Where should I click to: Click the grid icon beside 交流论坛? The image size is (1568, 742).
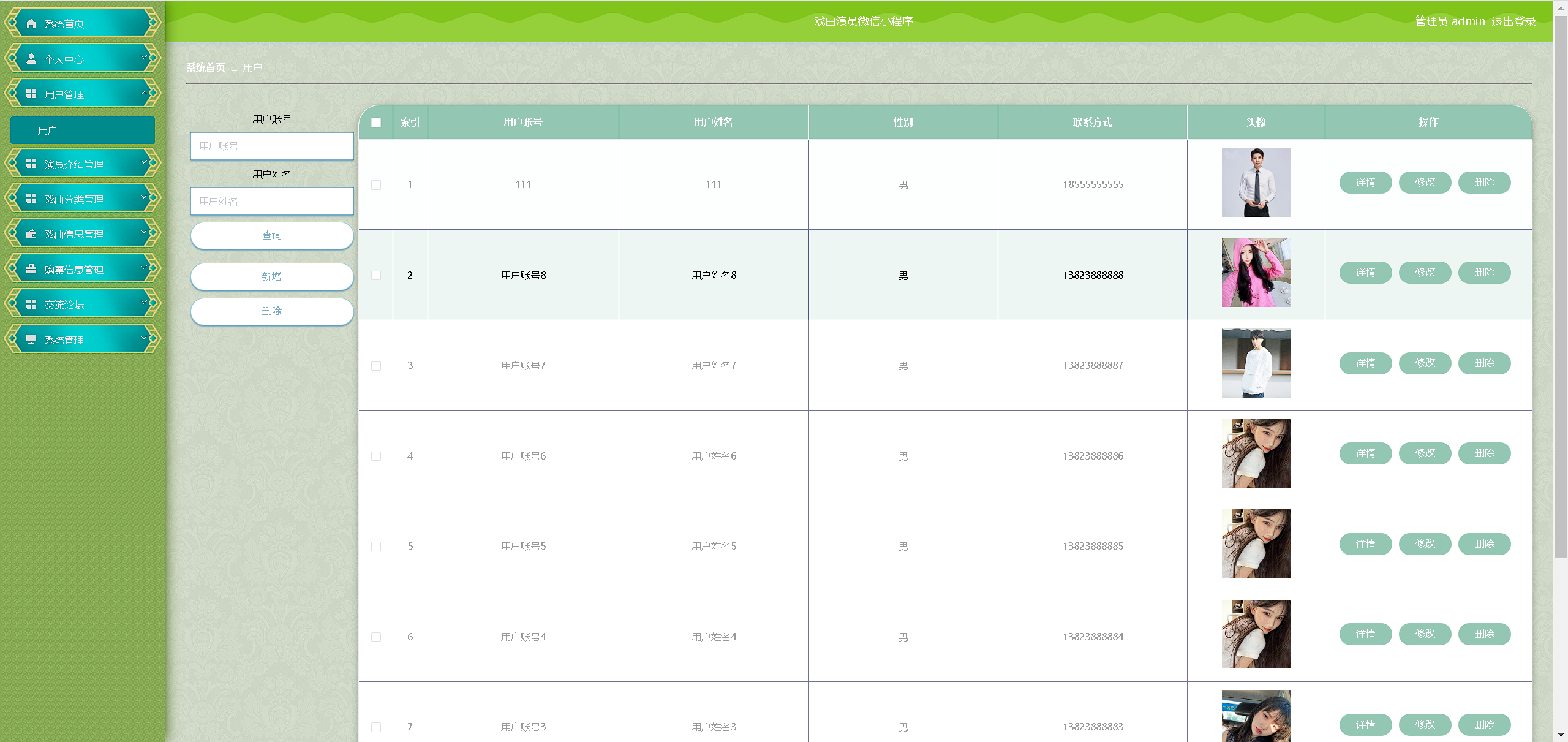[x=31, y=305]
